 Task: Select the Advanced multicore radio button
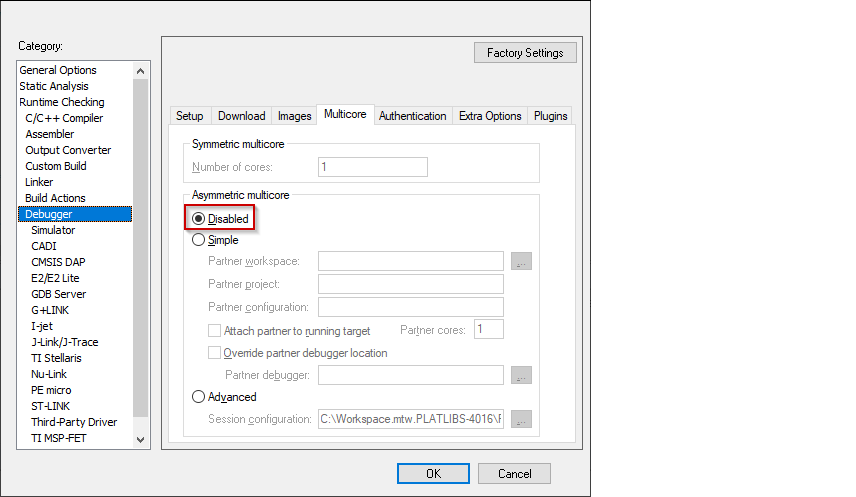(199, 397)
